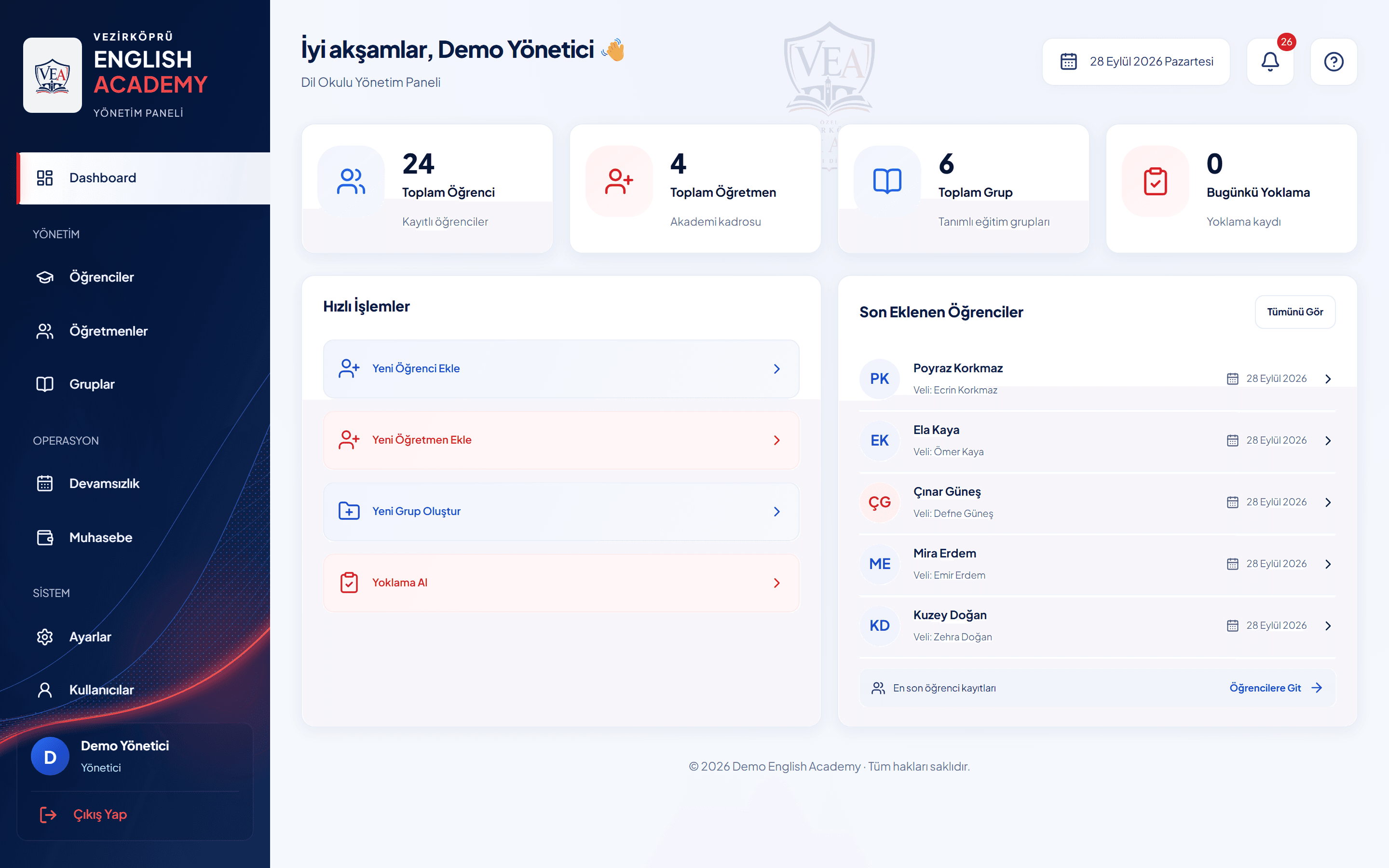The image size is (1389, 868).
Task: Click the Yeni Öğrenci Ekle quick action
Action: 561,368
